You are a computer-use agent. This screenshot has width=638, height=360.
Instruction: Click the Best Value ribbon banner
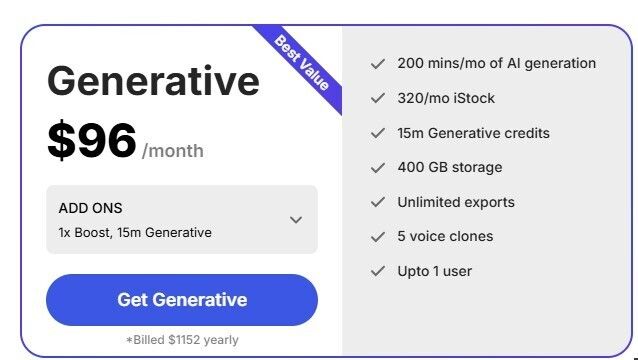302,63
